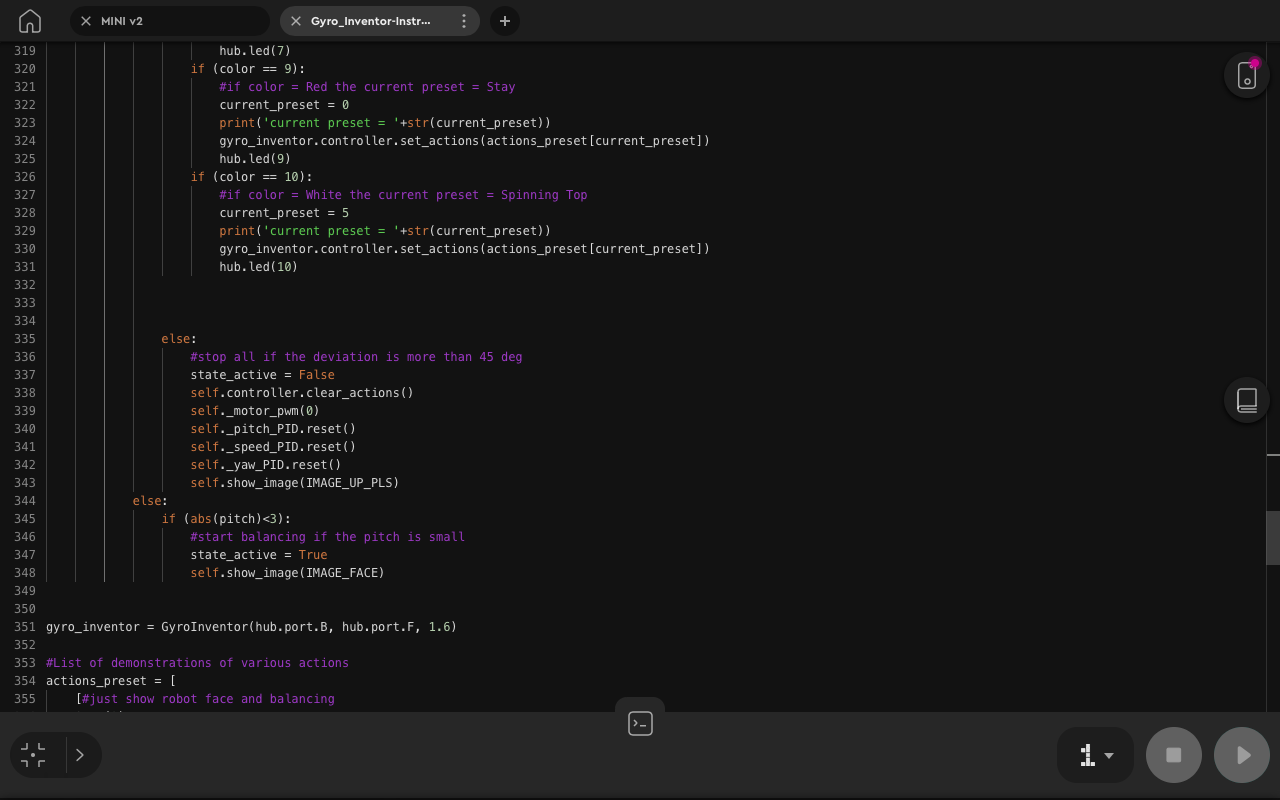Image resolution: width=1280 pixels, height=800 pixels.
Task: Close the Gyro_Inventor-Instr project
Action: (x=295, y=21)
